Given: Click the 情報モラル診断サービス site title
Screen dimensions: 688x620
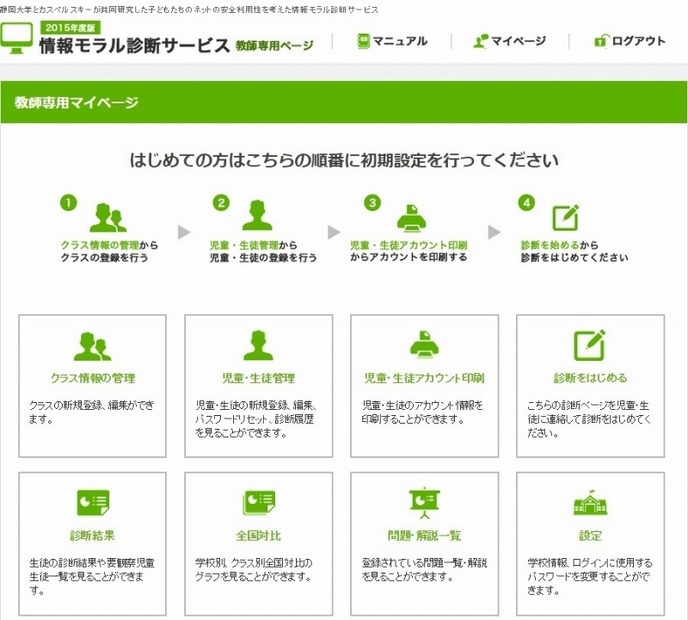Looking at the screenshot, I should [x=135, y=45].
